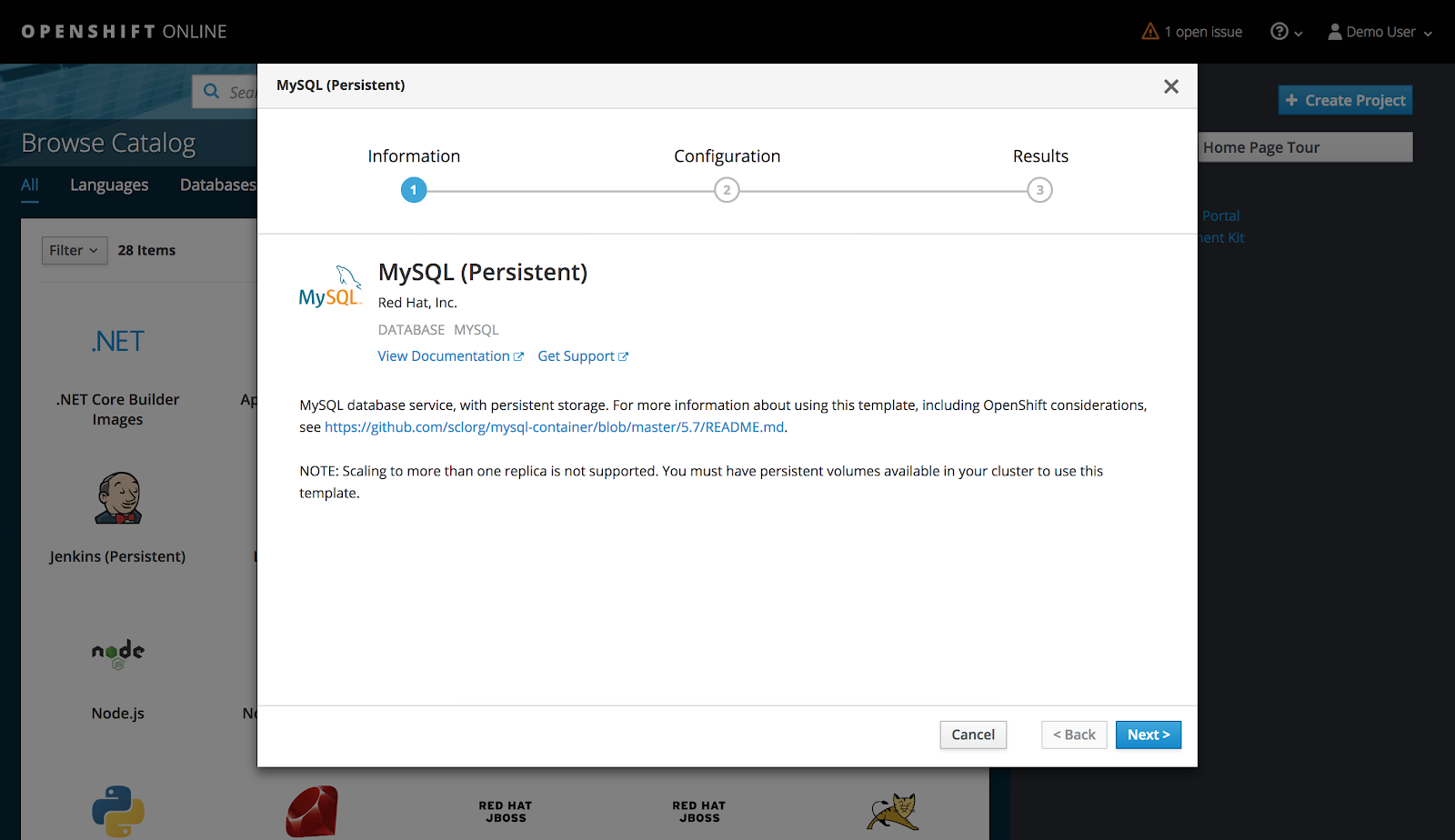Expand the Demo User account dropdown arrow

pos(1428,34)
